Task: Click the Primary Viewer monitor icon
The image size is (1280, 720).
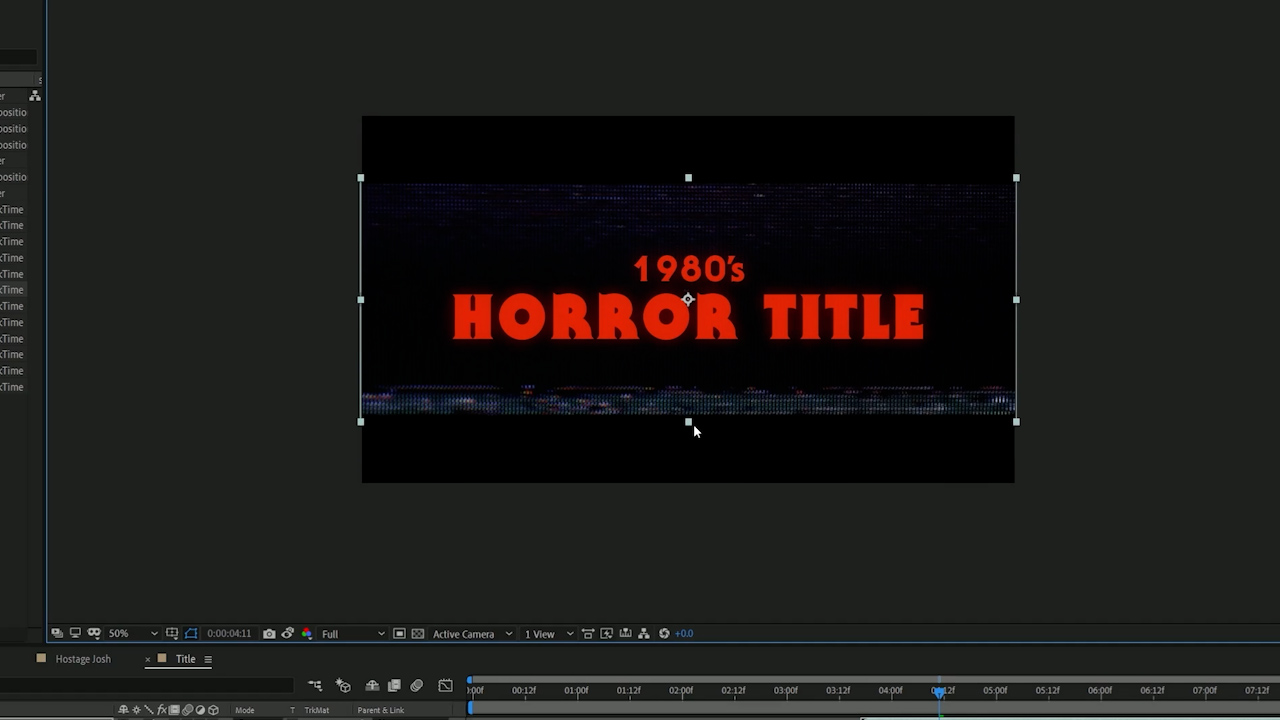Action: [75, 633]
